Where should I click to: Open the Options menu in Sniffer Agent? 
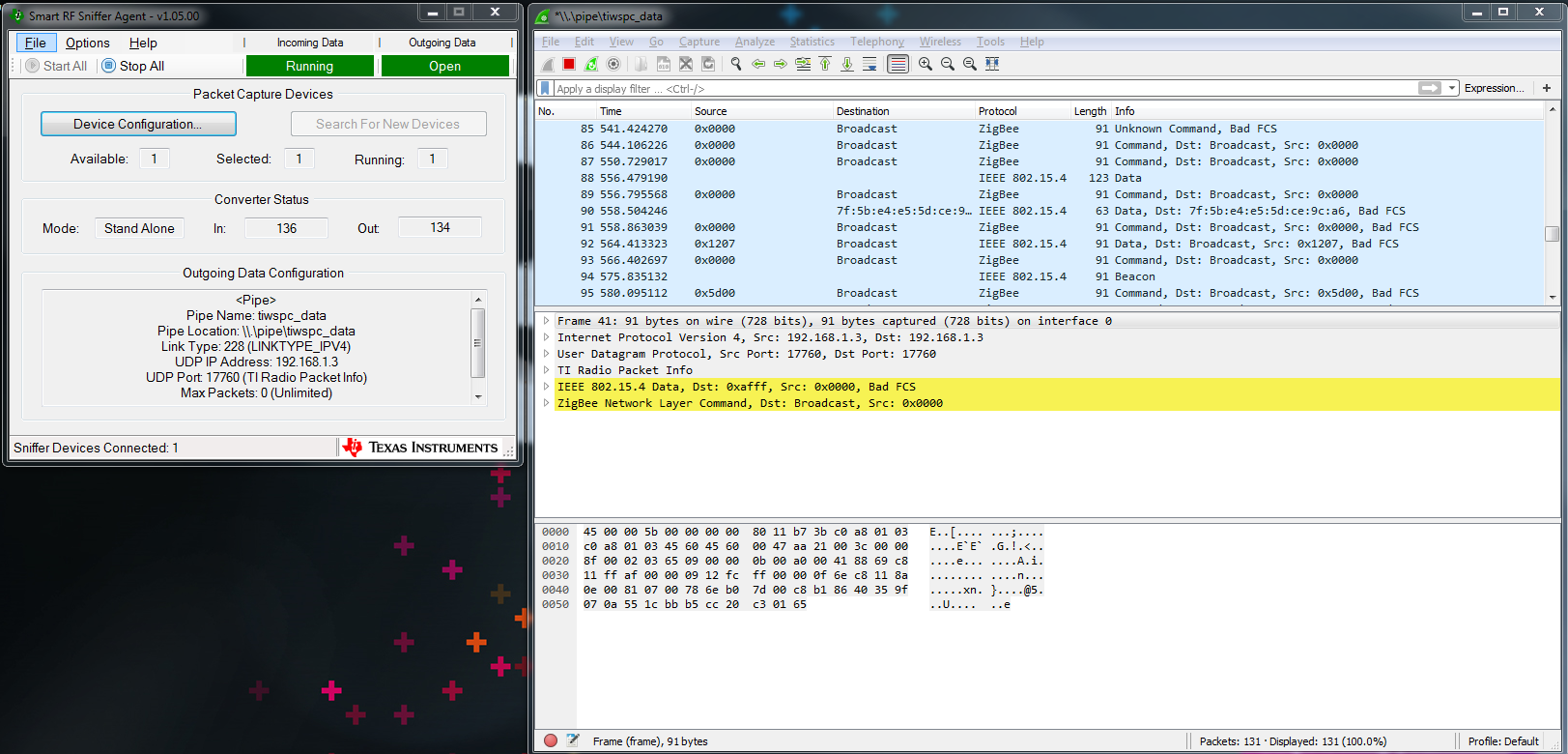pos(87,43)
